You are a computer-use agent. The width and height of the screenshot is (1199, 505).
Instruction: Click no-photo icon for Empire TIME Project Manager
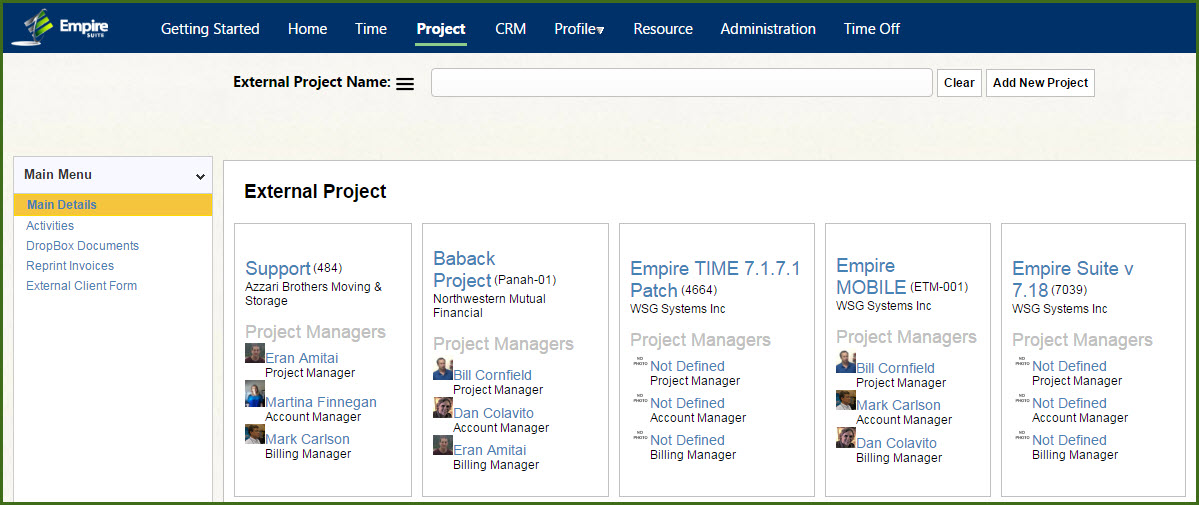(x=640, y=362)
